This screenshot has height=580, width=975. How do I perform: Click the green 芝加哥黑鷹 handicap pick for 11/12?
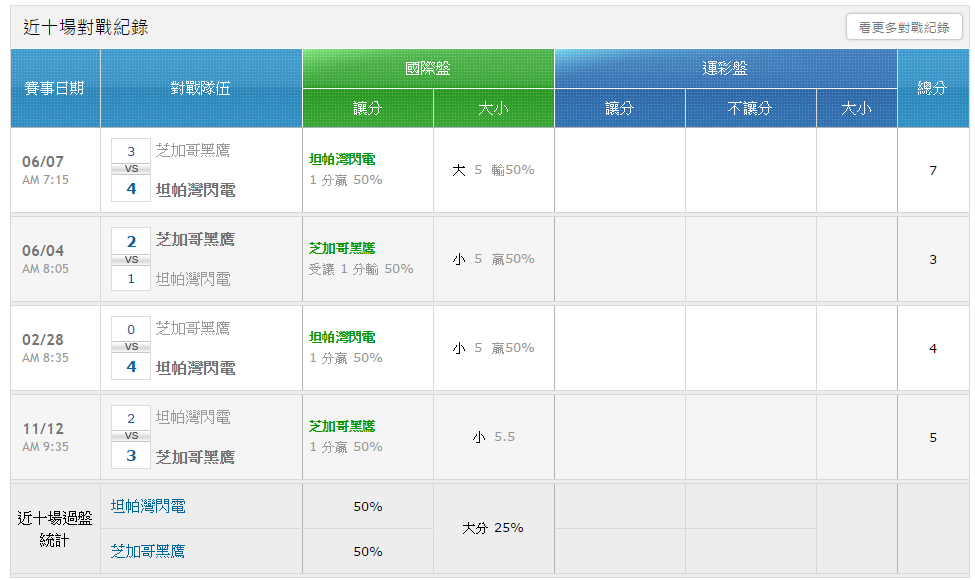click(342, 426)
